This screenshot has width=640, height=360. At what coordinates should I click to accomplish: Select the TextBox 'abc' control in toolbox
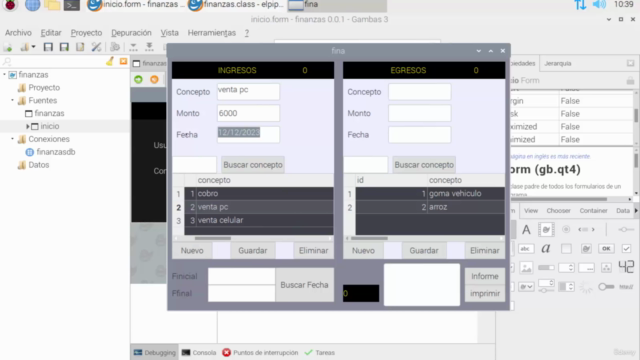pos(527,249)
